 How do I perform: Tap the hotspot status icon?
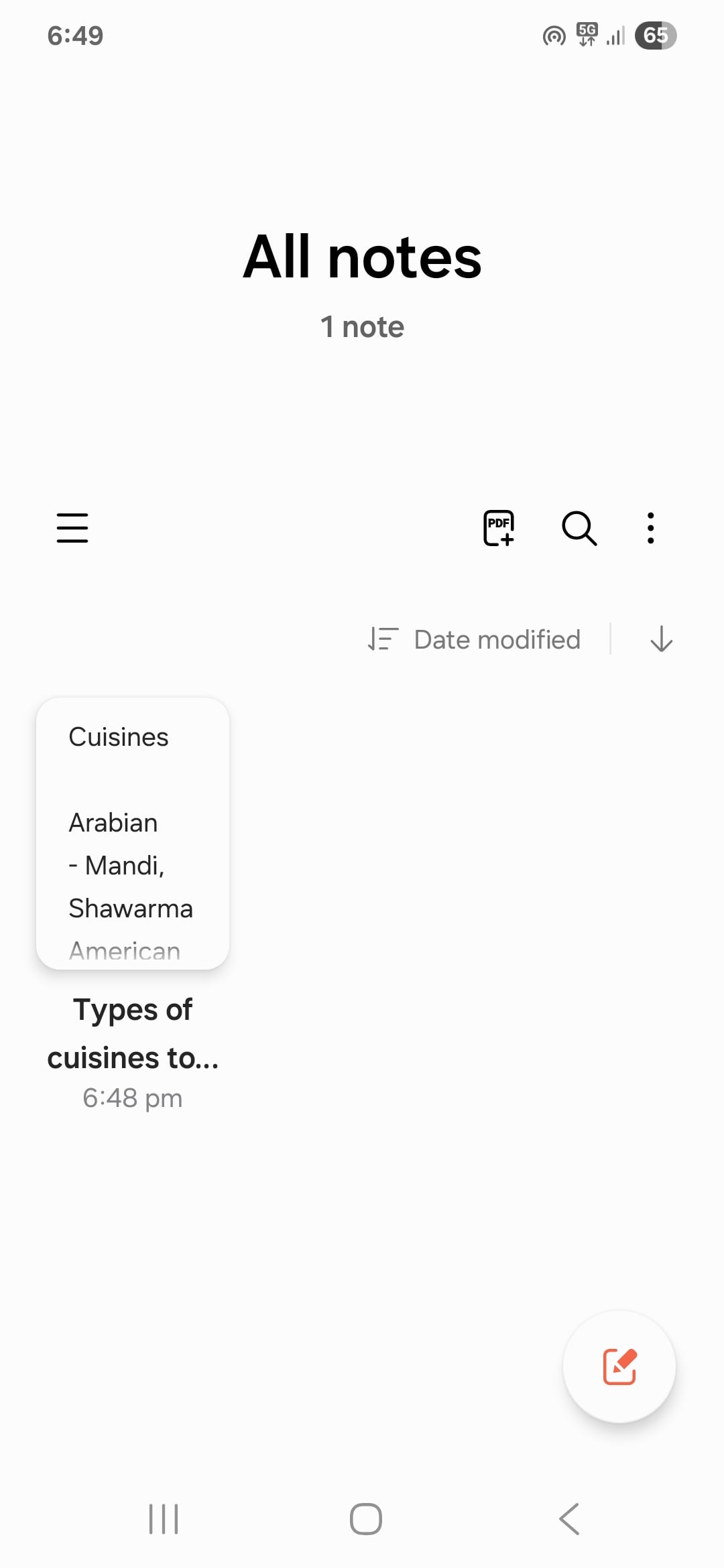(x=554, y=36)
